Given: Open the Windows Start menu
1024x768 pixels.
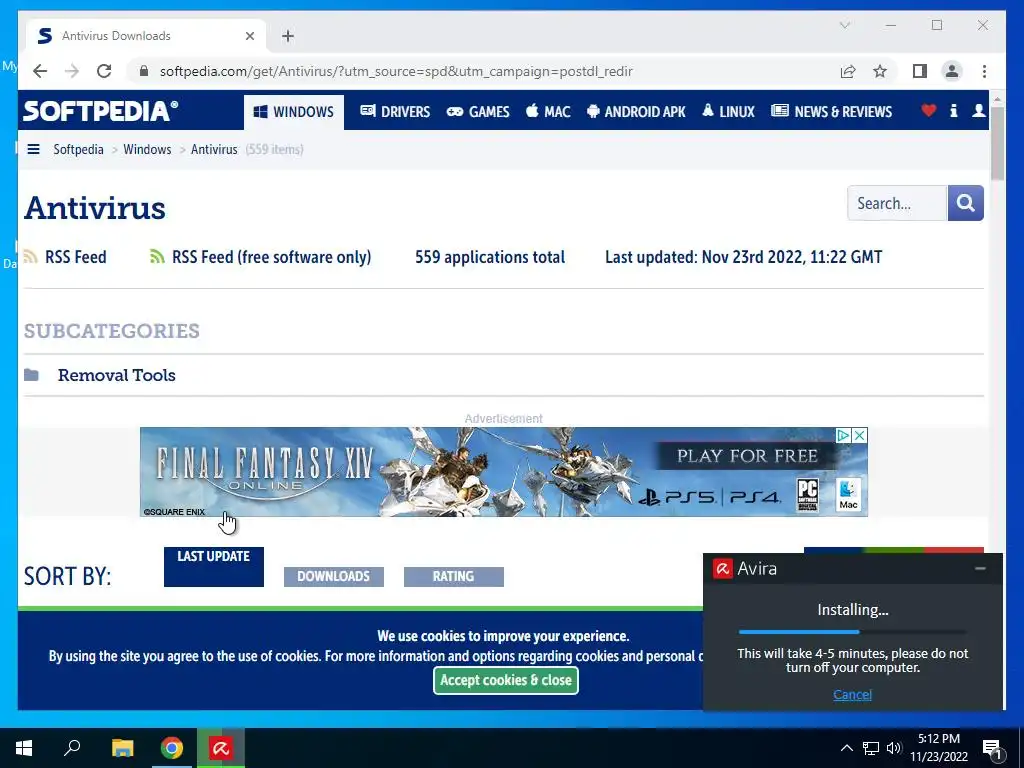Looking at the screenshot, I should [x=24, y=748].
